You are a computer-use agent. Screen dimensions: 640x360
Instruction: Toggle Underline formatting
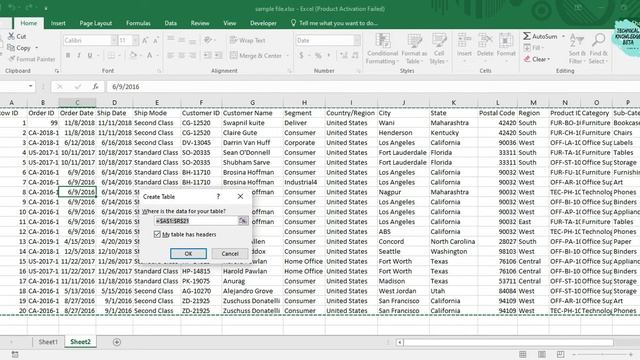click(x=89, y=55)
